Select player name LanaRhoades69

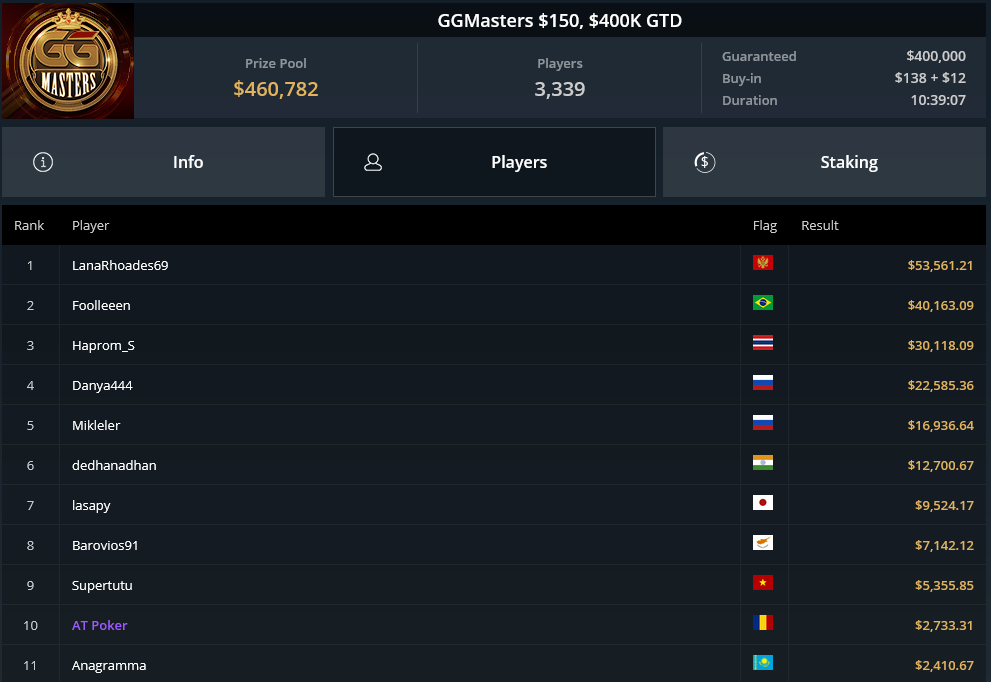[120, 265]
